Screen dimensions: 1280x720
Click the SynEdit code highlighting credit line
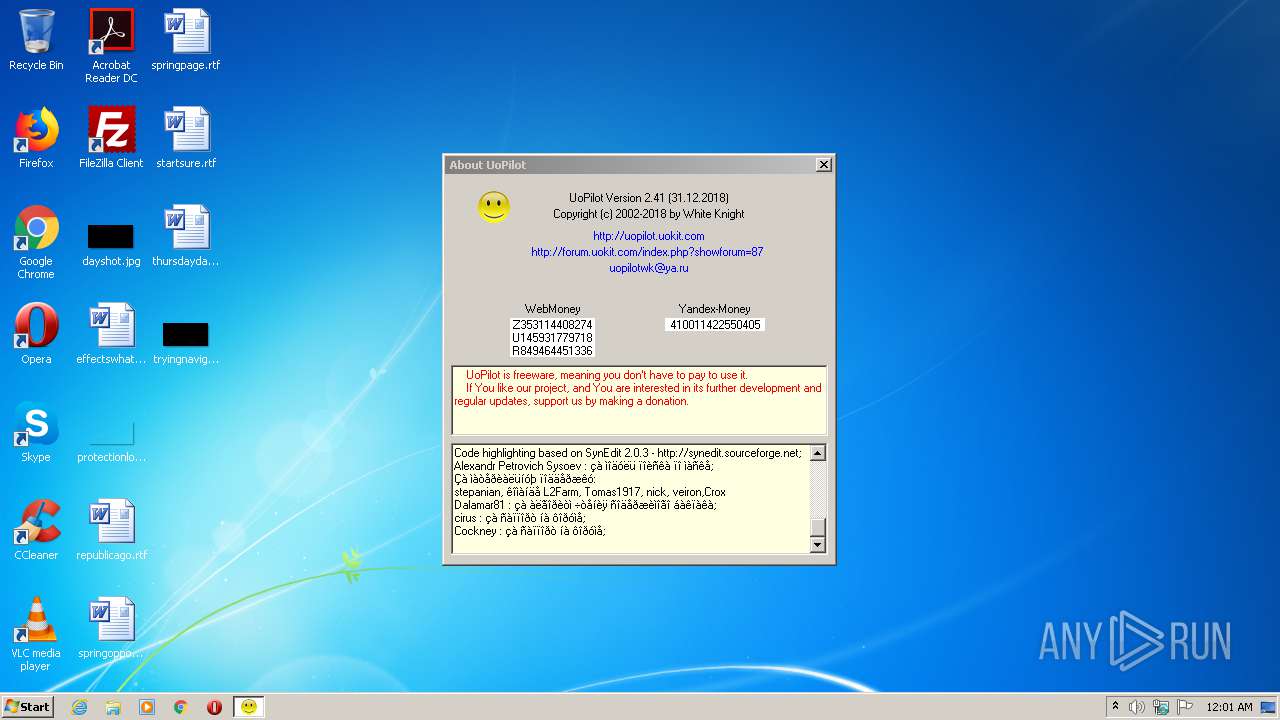[x=628, y=453]
